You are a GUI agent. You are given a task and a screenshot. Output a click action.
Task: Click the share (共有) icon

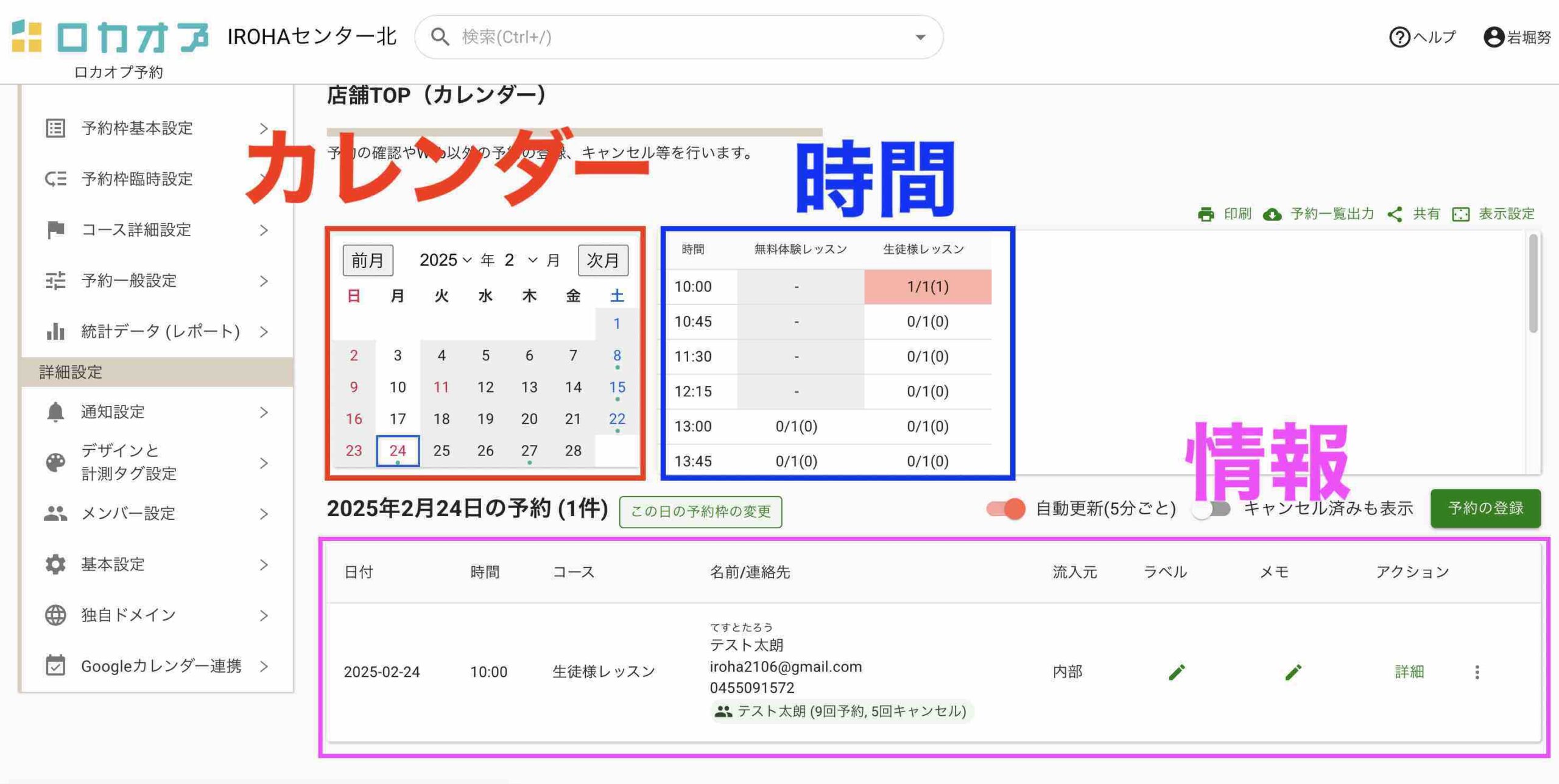[1395, 214]
